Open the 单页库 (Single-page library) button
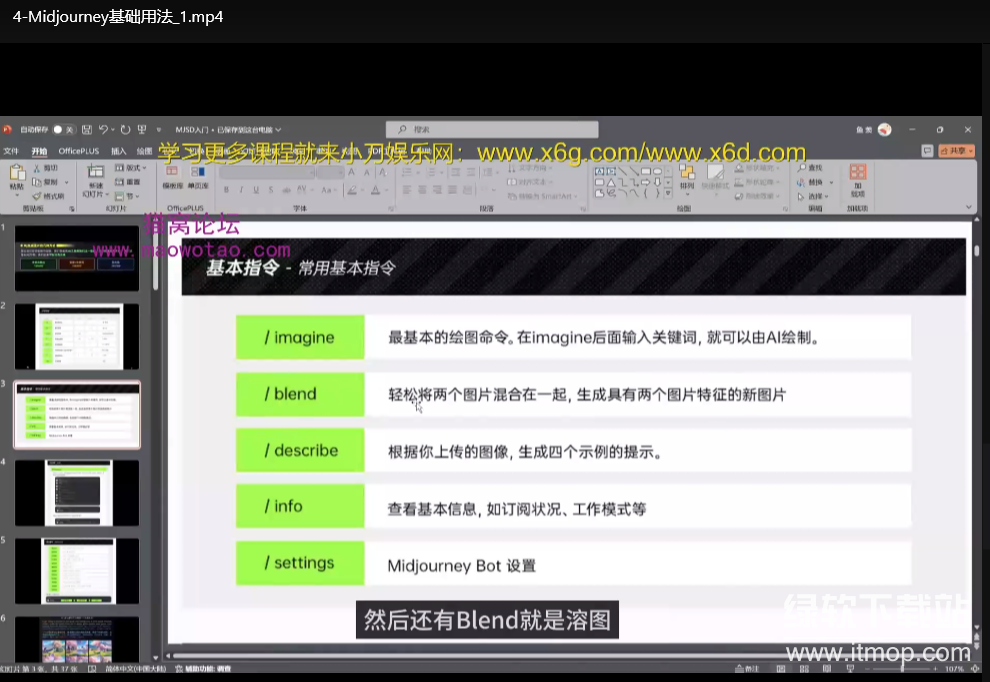The height and width of the screenshot is (682, 990). pos(198,177)
